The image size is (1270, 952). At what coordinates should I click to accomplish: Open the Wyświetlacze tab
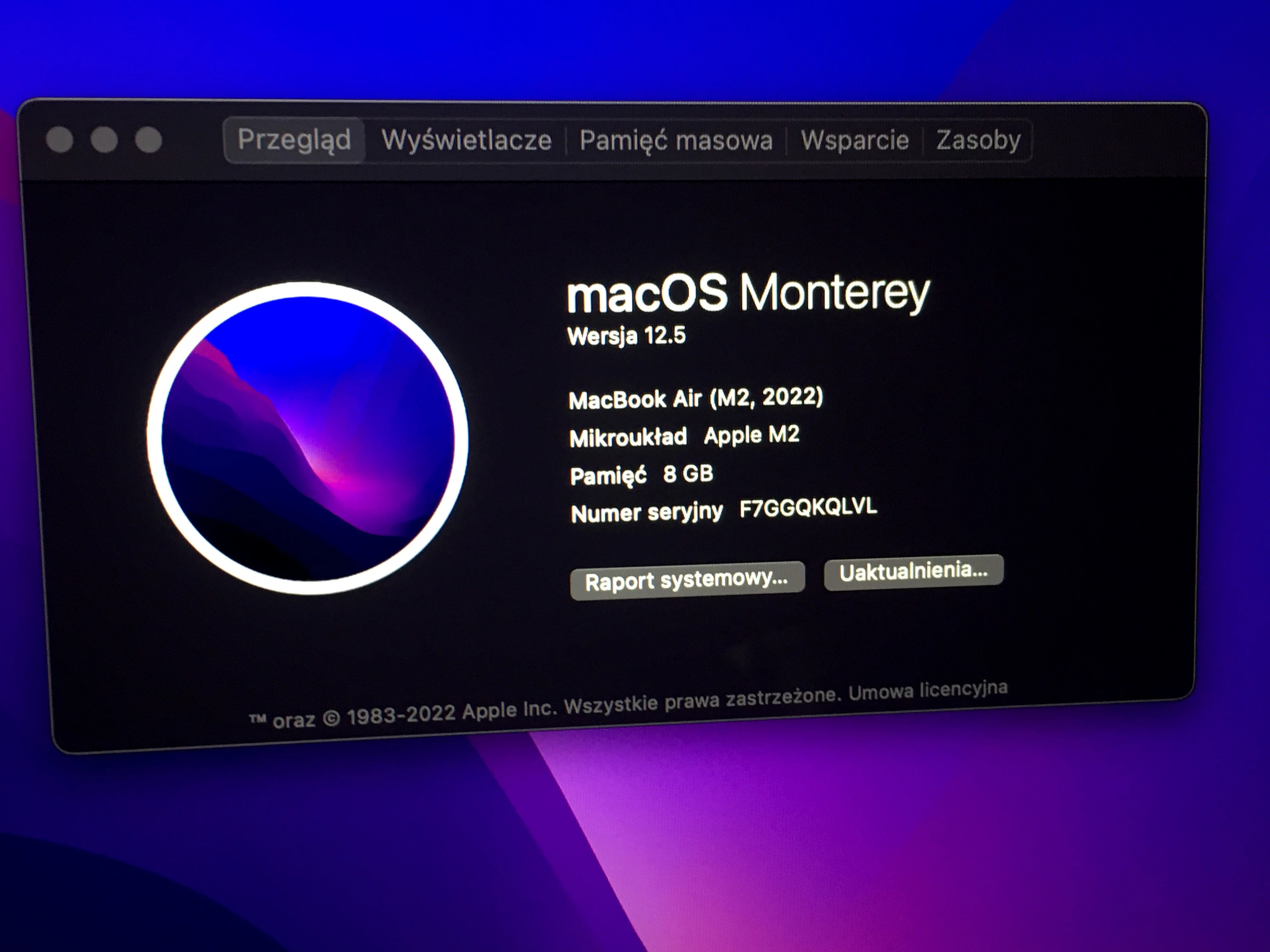[x=466, y=141]
